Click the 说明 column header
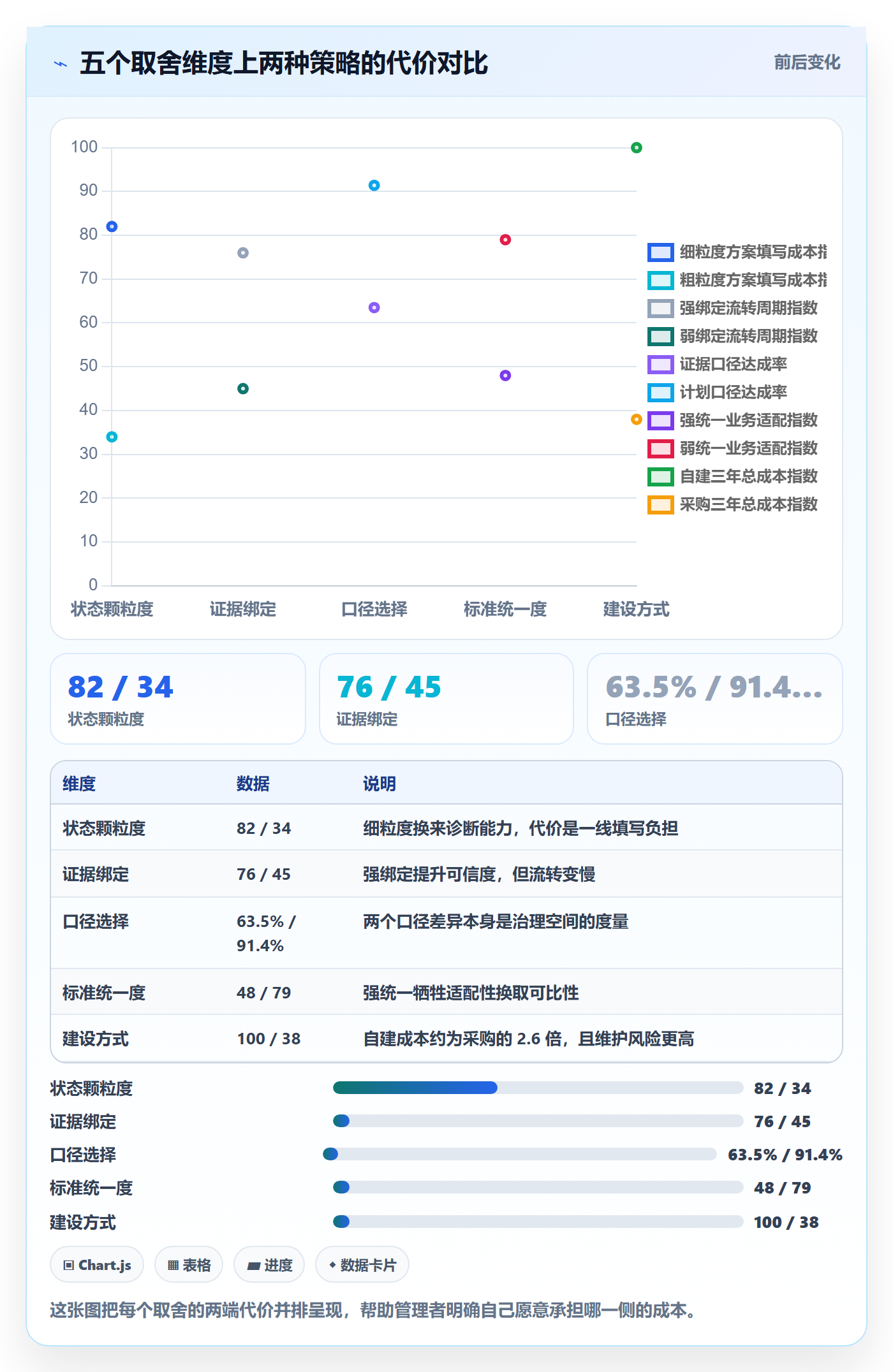Viewport: 893px width, 1372px height. point(380,784)
